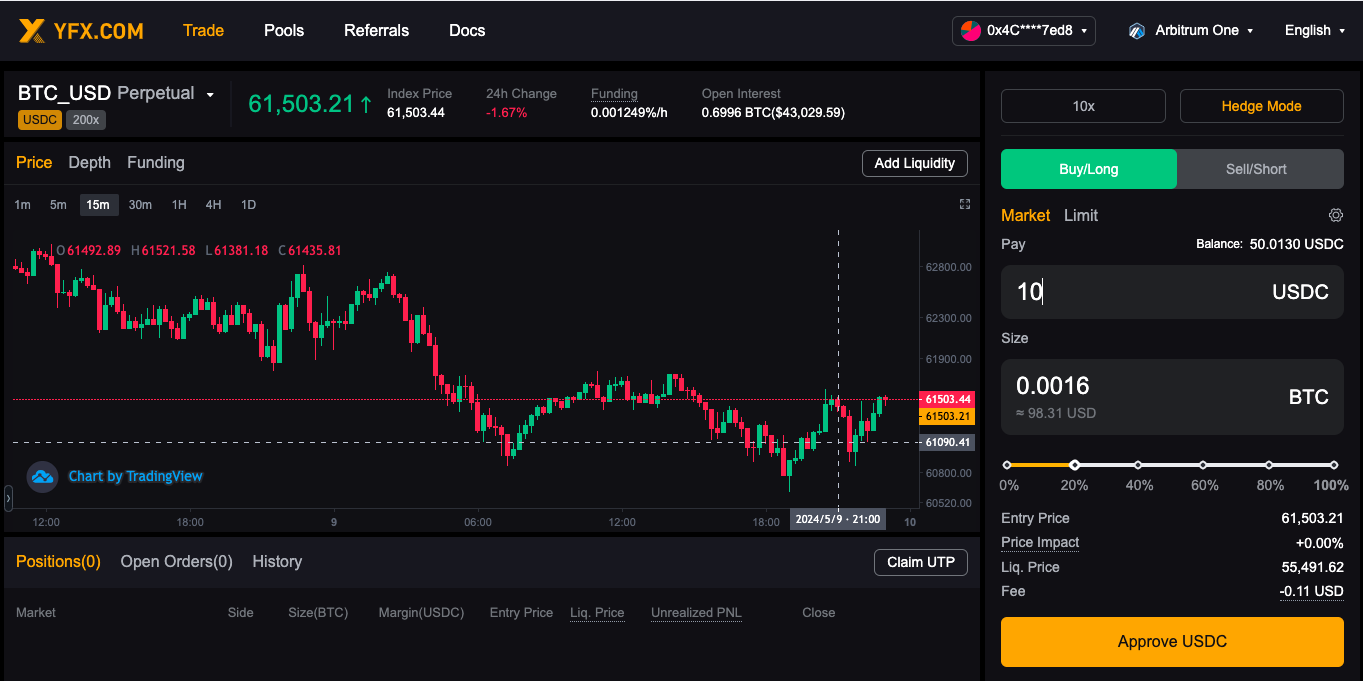Click the Arbitrum One network icon
This screenshot has height=681, width=1363.
pos(1136,31)
